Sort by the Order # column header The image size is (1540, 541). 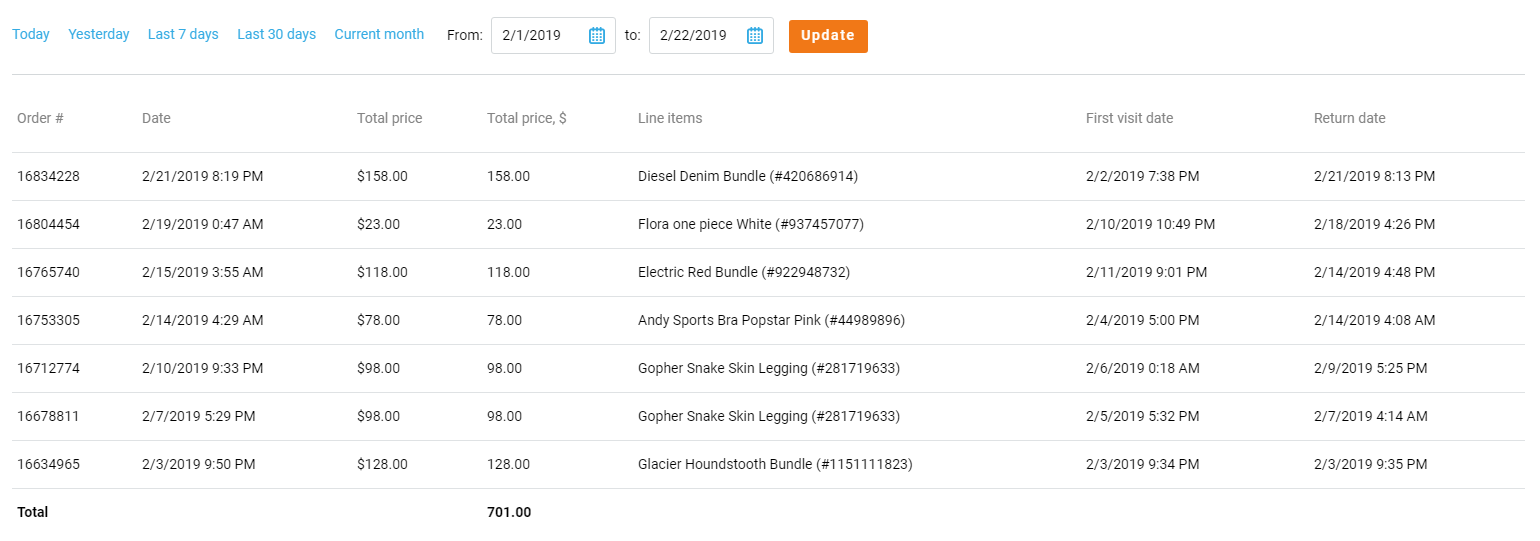(x=40, y=118)
